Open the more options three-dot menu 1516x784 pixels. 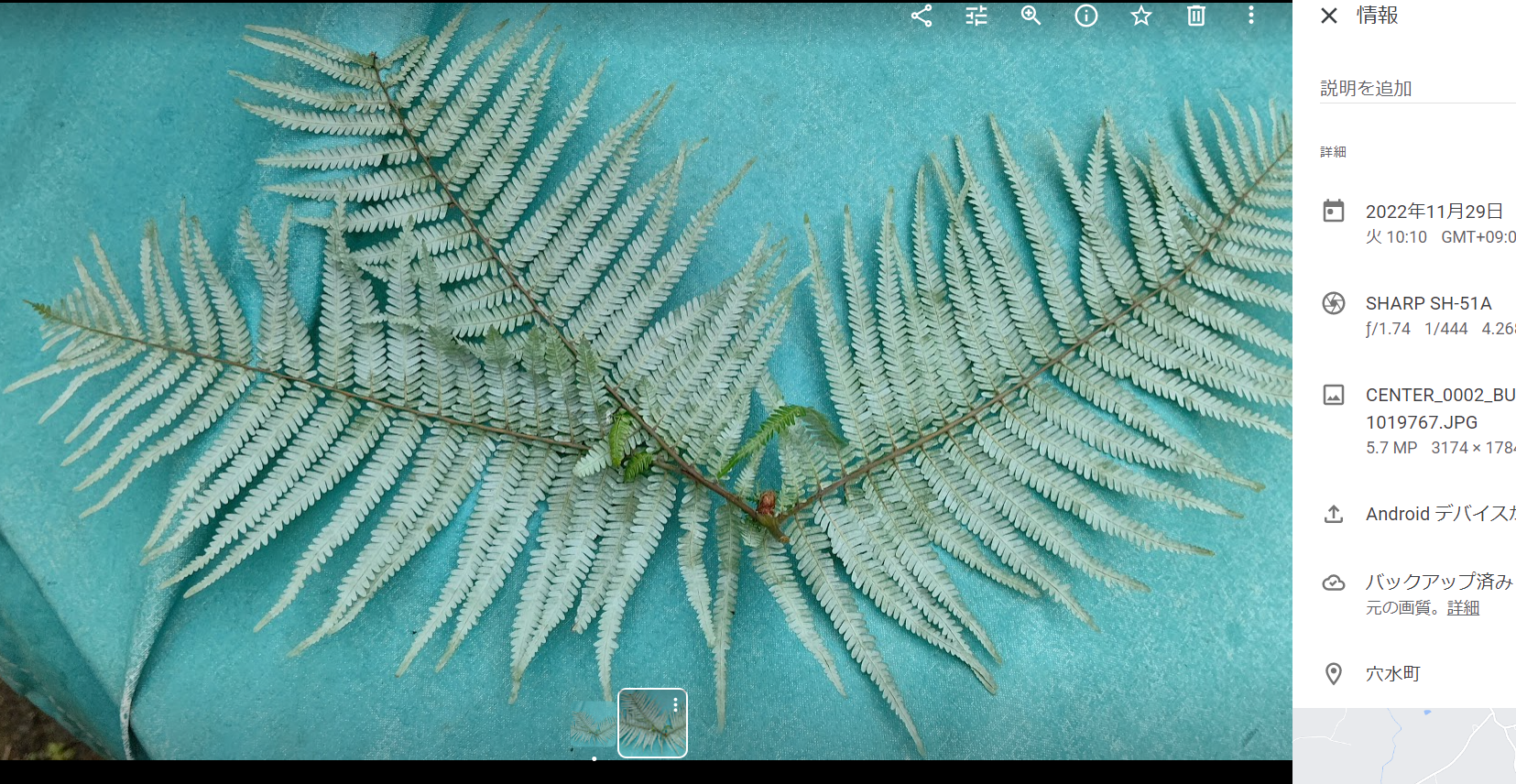pos(1251,16)
